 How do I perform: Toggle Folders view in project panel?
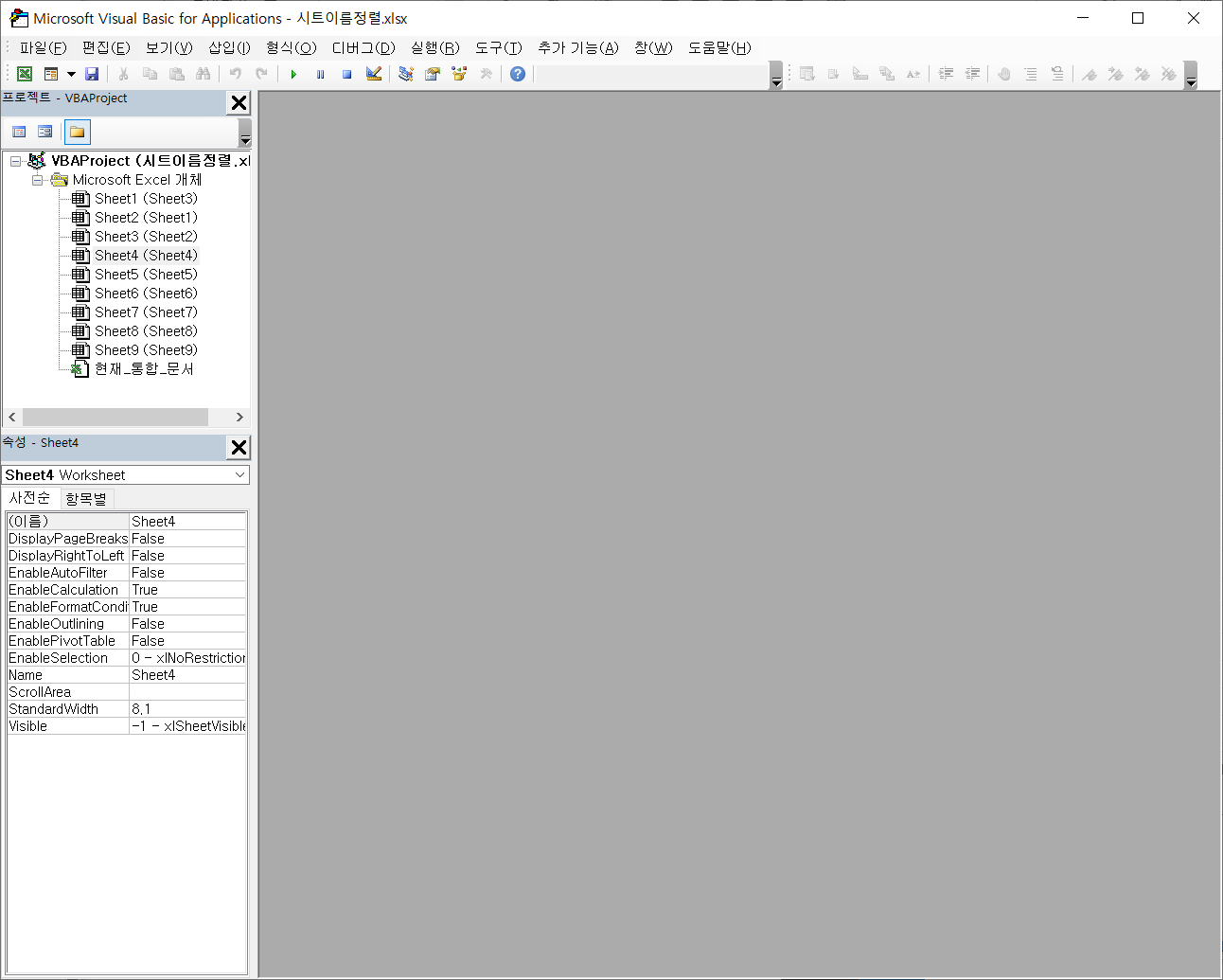pos(77,132)
